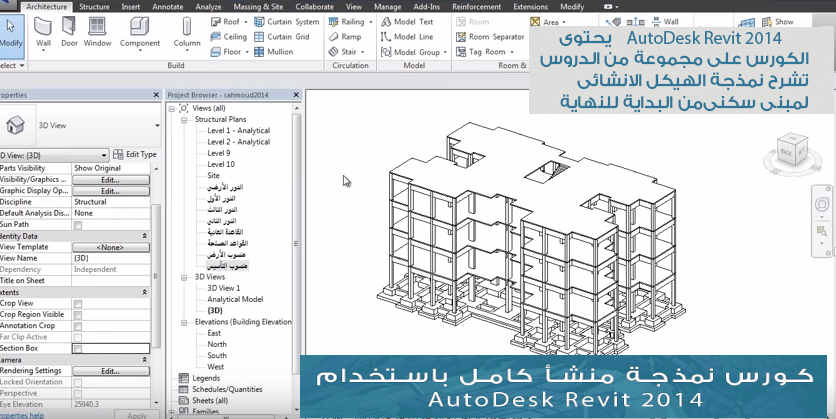The width and height of the screenshot is (836, 419).
Task: Click the Edit Type icon button
Action: pyautogui.click(x=135, y=154)
